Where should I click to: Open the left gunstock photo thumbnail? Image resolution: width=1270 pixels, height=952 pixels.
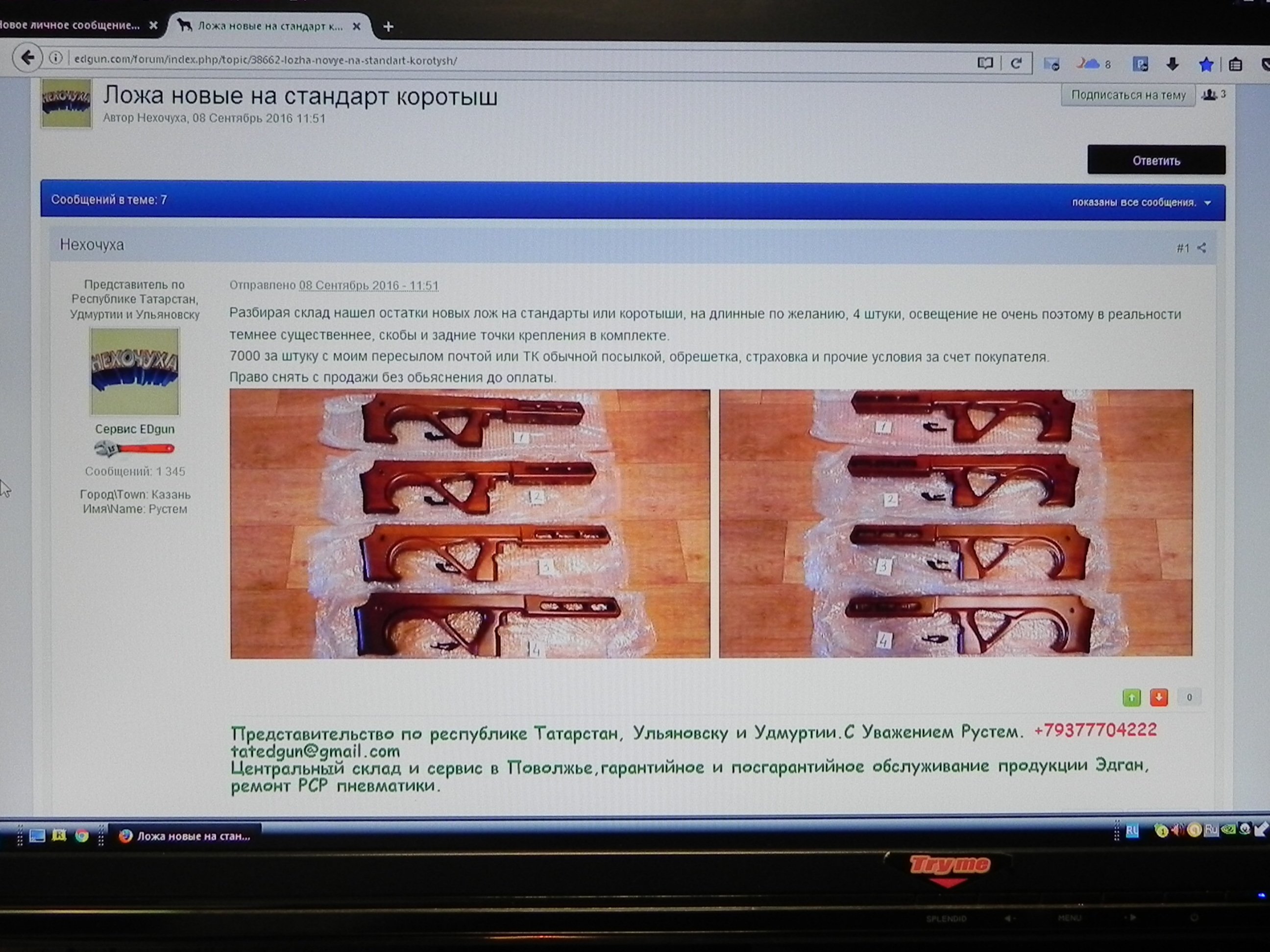[470, 524]
